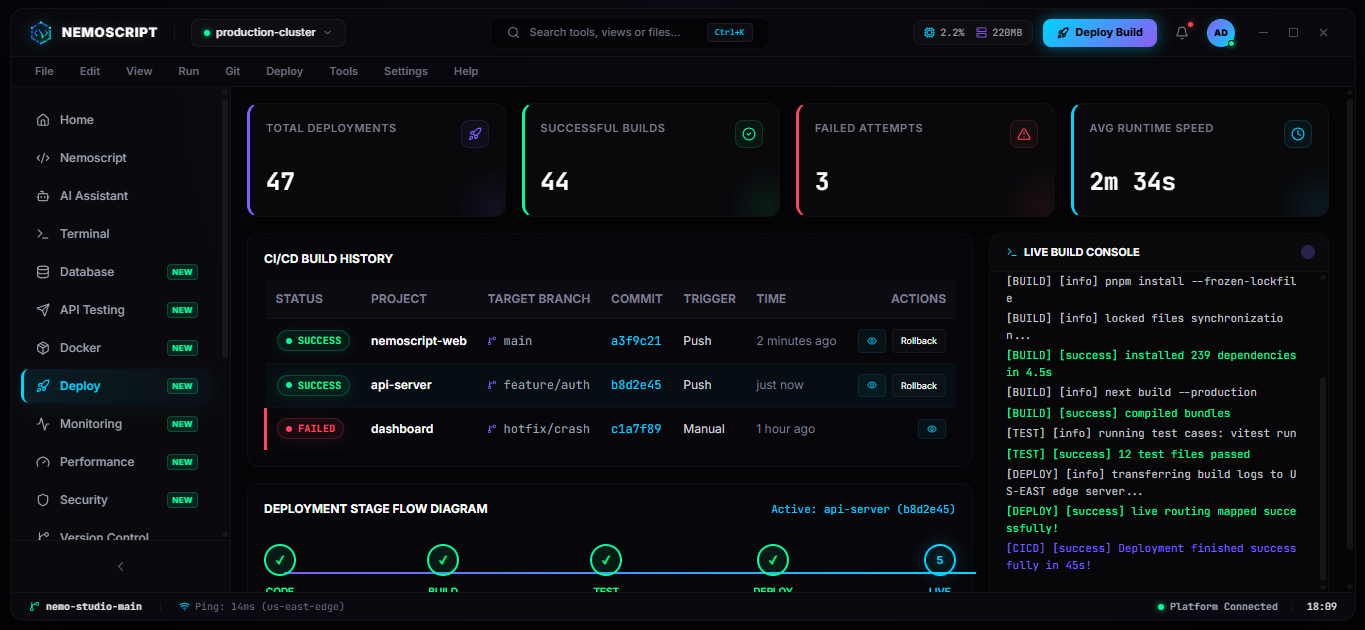The image size is (1365, 630).
Task: Click Active: api-server (b8d2e45) label
Action: [863, 509]
